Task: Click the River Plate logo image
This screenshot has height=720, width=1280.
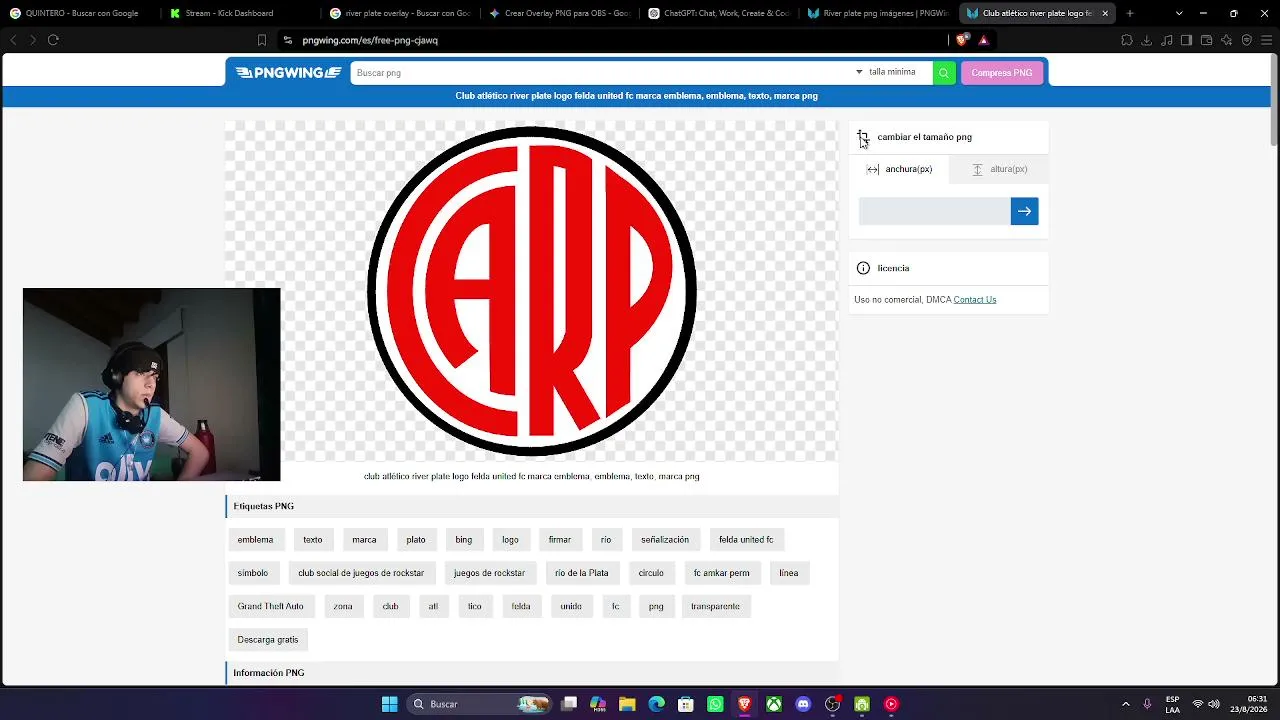Action: pyautogui.click(x=532, y=291)
